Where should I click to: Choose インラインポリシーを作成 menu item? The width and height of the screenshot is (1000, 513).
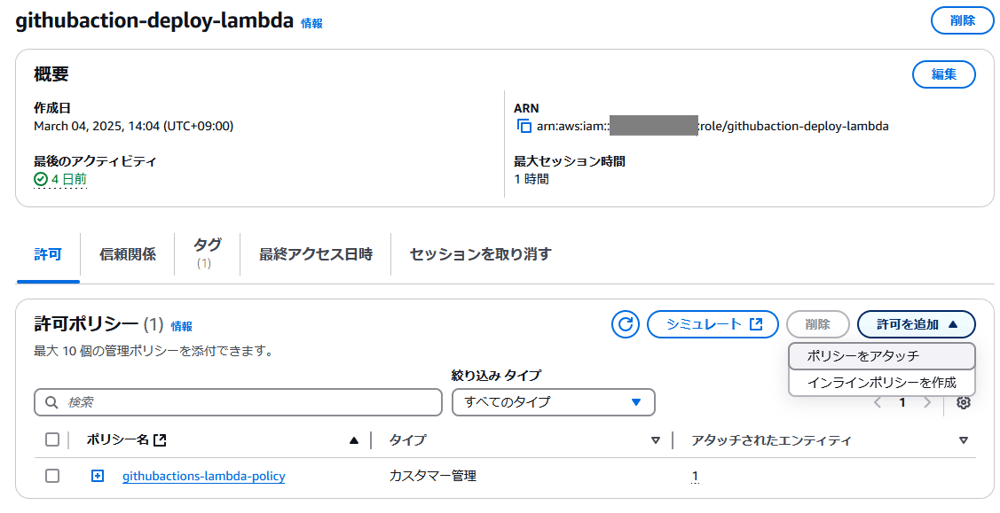[x=882, y=383]
